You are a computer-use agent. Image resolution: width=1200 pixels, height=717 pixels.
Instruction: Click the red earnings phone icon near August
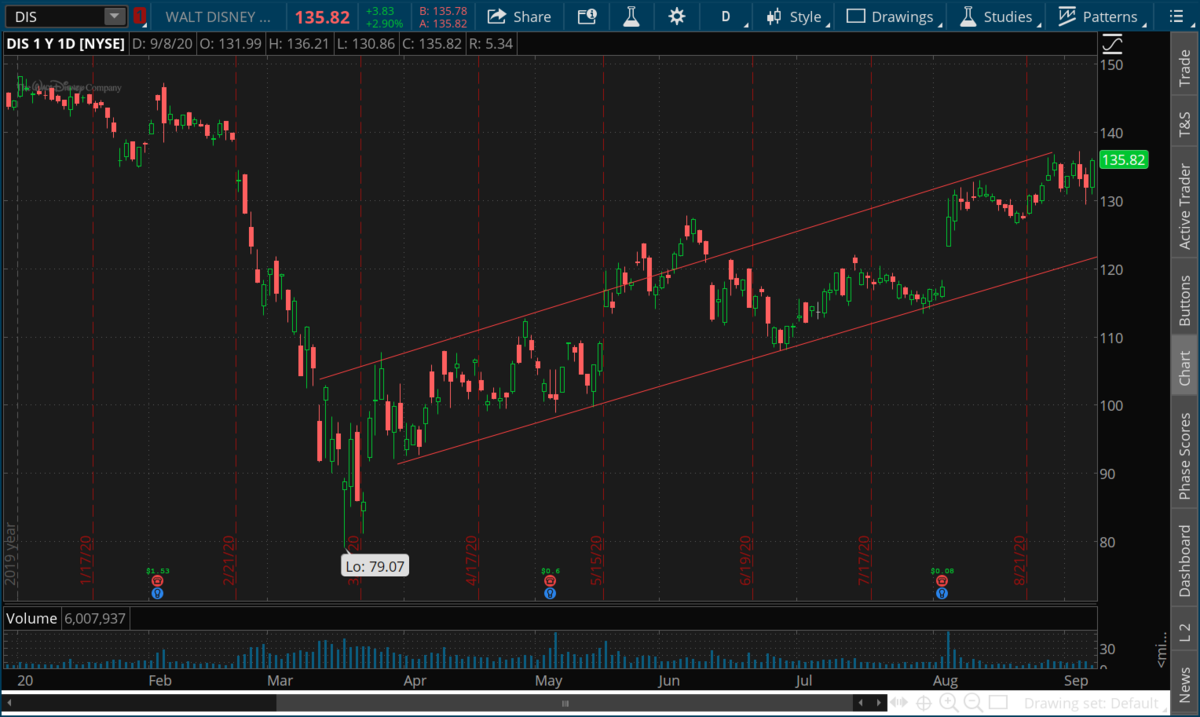pos(941,580)
